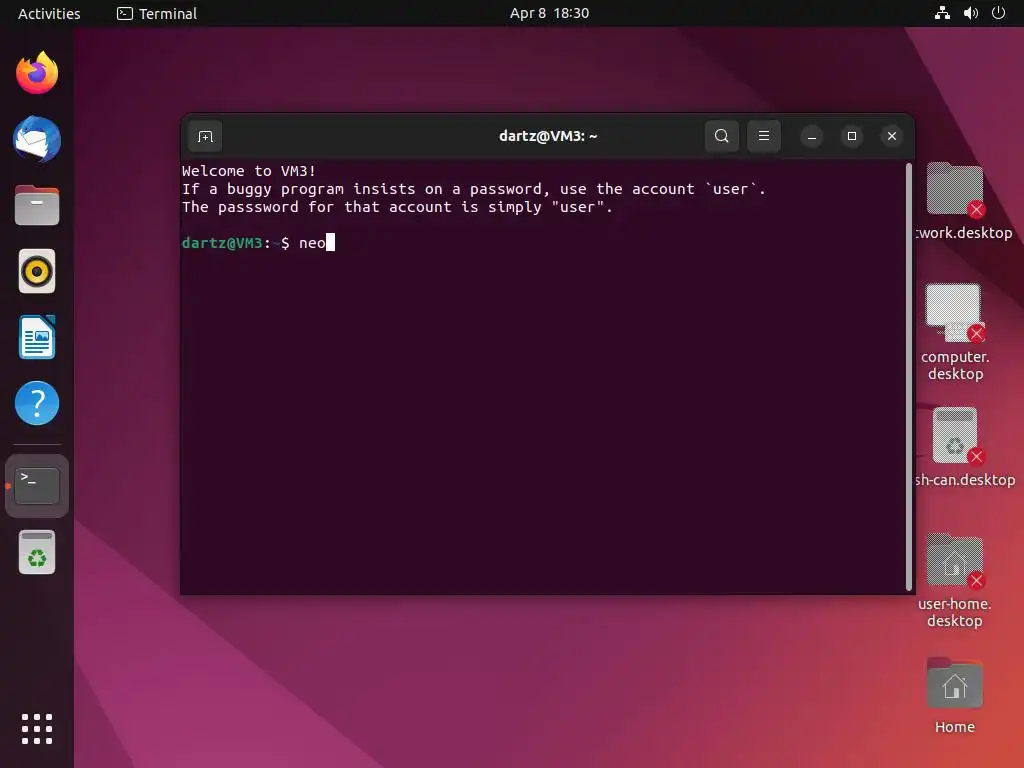Click the terminal vertical scrollbar
Image resolution: width=1024 pixels, height=768 pixels.
908,376
